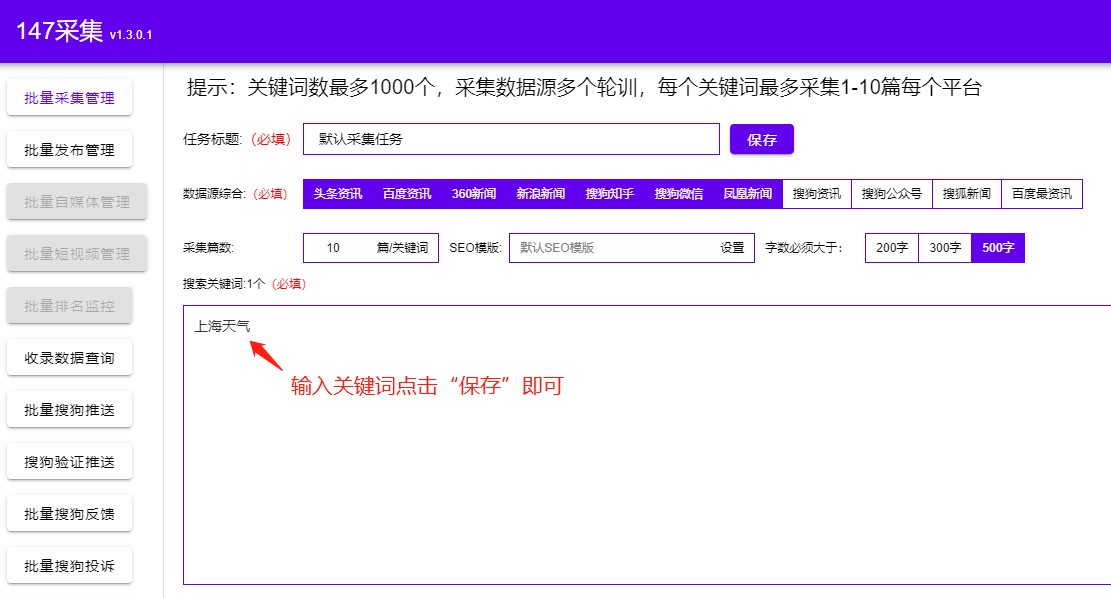
Task: Click the v1.3.0.1 version label
Action: pyautogui.click(x=131, y=35)
